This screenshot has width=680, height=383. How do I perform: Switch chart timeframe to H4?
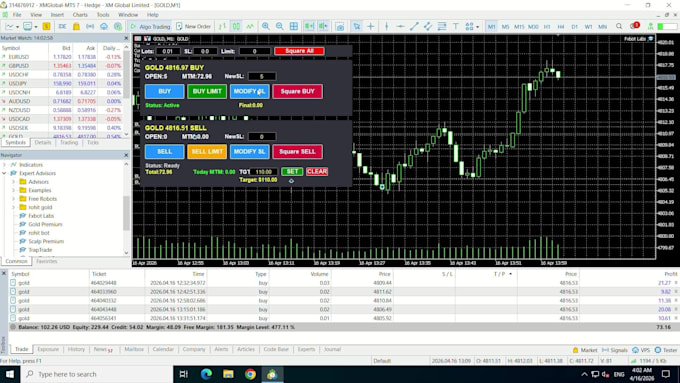[561, 26]
